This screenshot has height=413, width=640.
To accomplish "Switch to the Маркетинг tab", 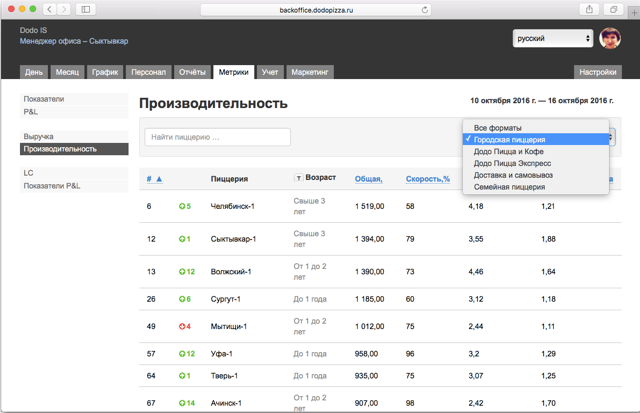I will coord(310,72).
